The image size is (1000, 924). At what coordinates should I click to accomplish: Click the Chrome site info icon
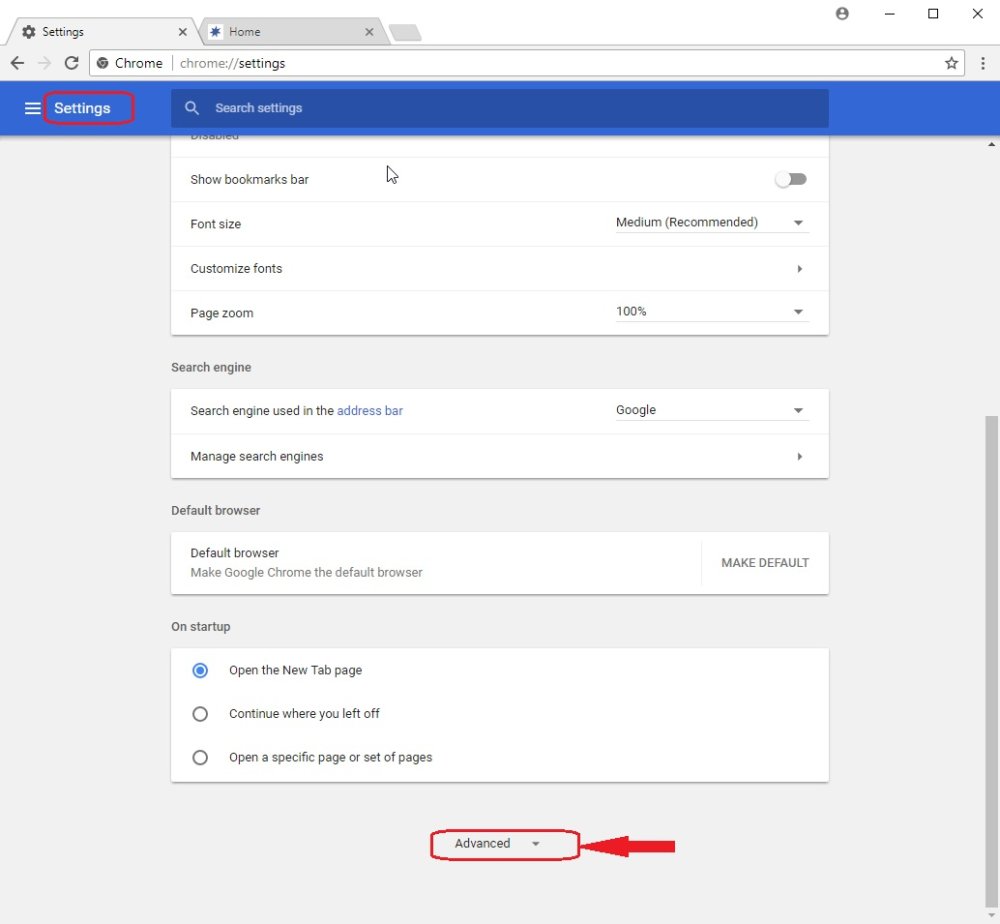pos(102,62)
